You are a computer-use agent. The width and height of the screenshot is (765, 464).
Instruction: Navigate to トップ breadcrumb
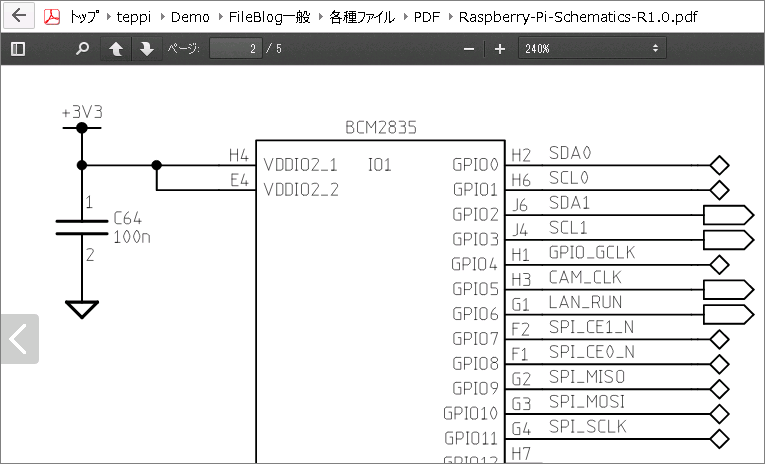[84, 17]
